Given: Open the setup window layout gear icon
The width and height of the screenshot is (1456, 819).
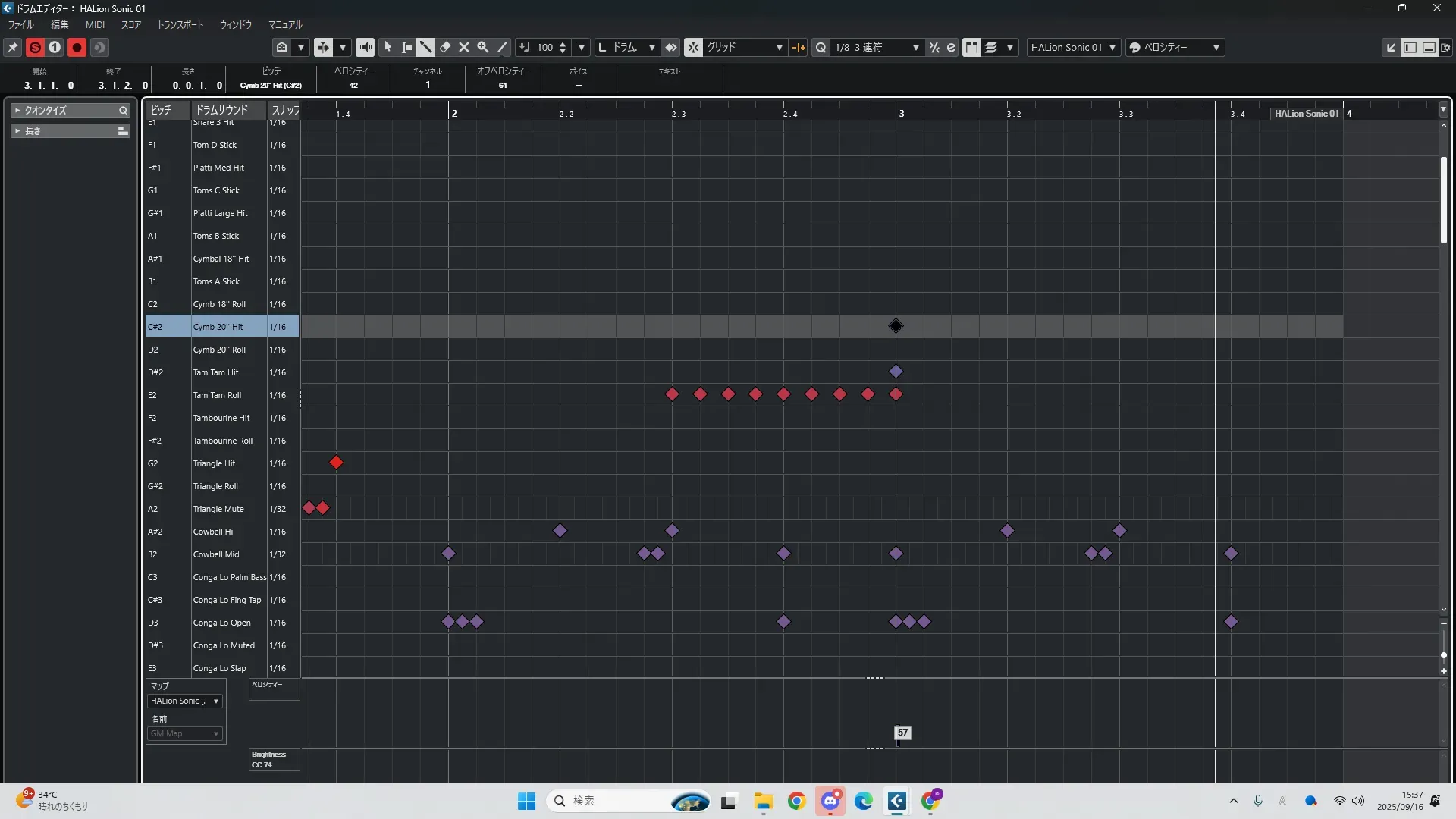Looking at the screenshot, I should pyautogui.click(x=1445, y=47).
